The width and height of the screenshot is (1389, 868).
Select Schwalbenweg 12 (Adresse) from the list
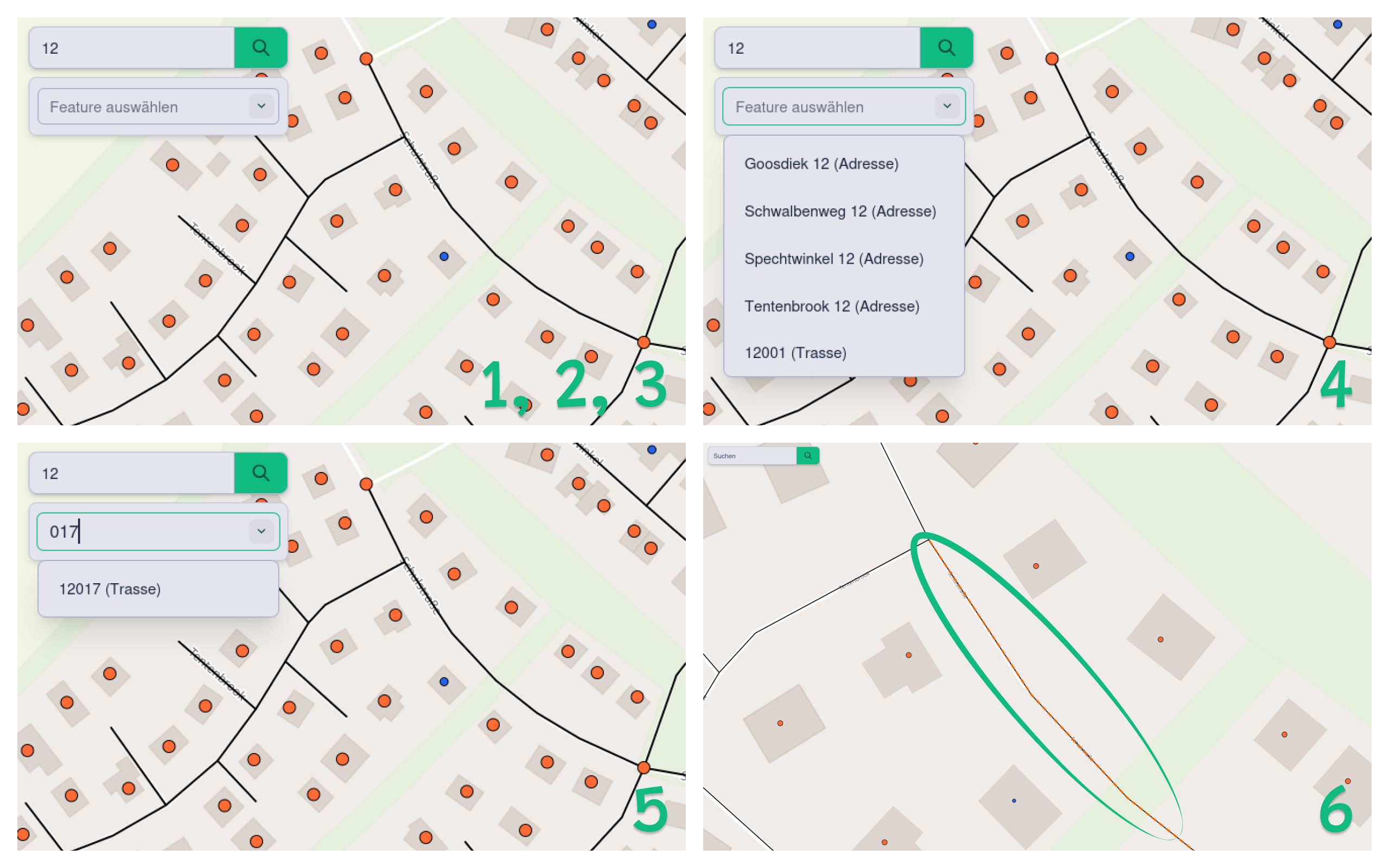pos(840,210)
